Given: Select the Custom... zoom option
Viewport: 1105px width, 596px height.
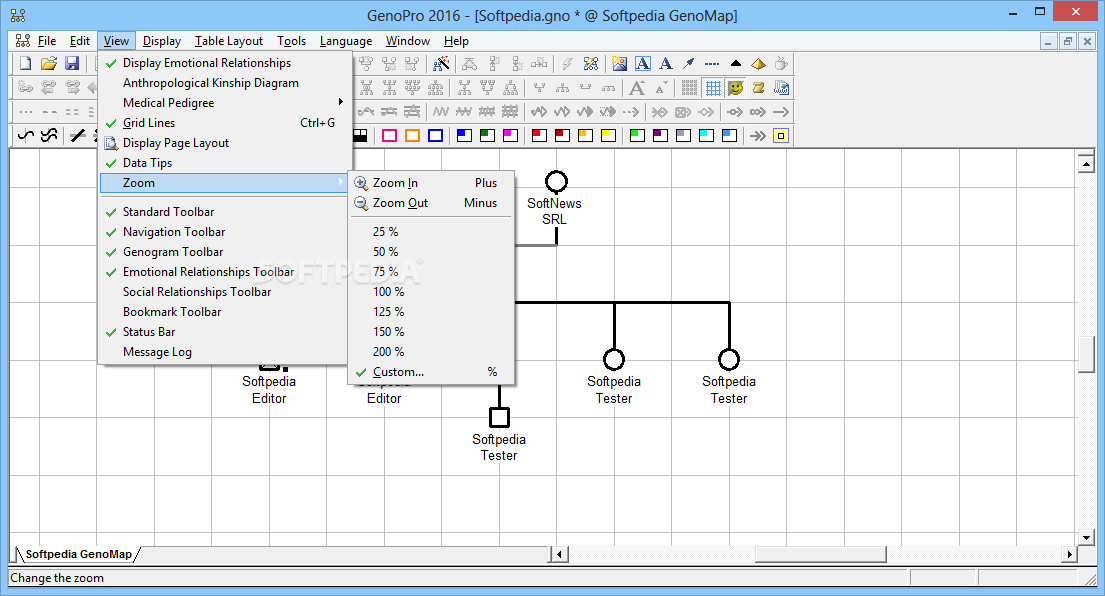Looking at the screenshot, I should pos(431,372).
